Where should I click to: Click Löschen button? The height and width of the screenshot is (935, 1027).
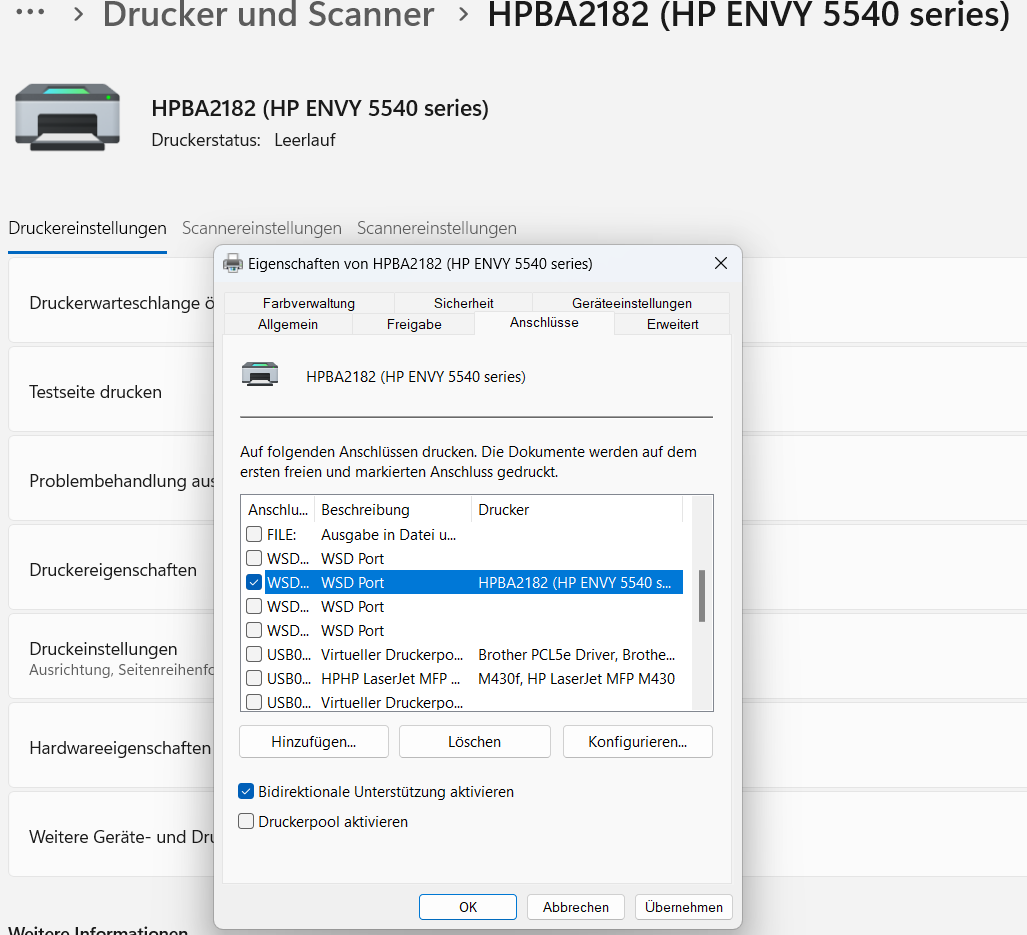[475, 742]
